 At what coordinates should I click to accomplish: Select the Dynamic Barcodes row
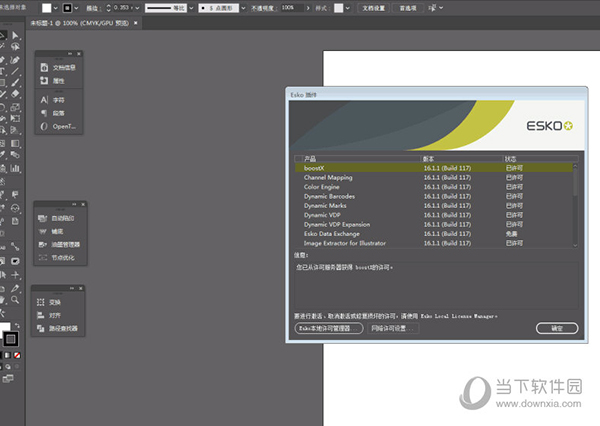[x=434, y=196]
